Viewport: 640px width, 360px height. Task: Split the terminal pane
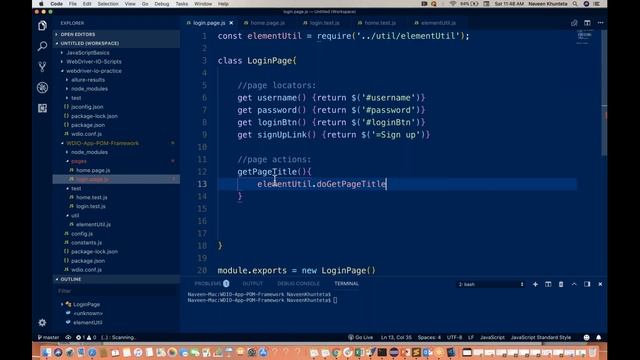click(548, 284)
